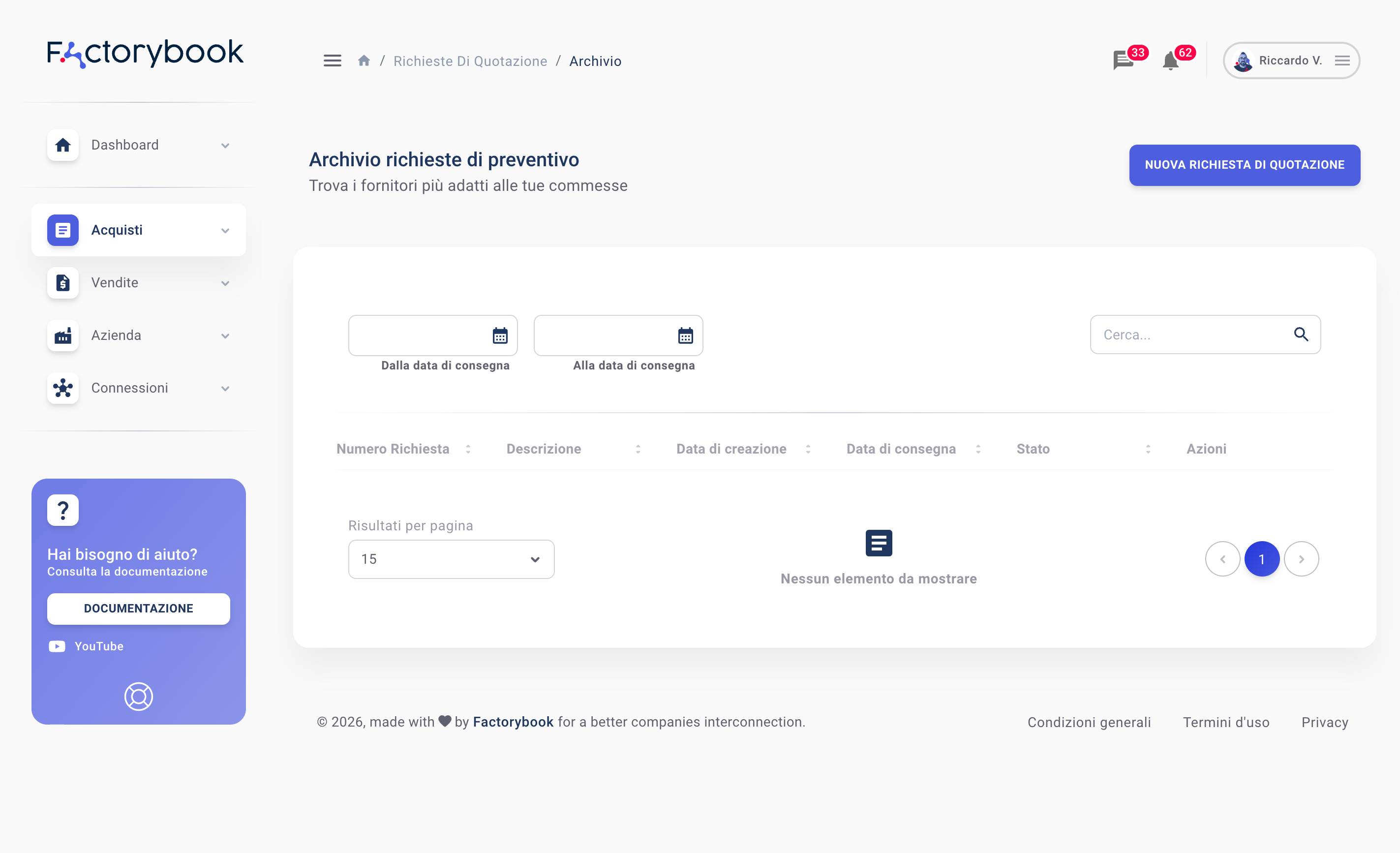Screen dimensions: 1400x853
Task: Expand the Connessioni sidebar section
Action: 139,388
